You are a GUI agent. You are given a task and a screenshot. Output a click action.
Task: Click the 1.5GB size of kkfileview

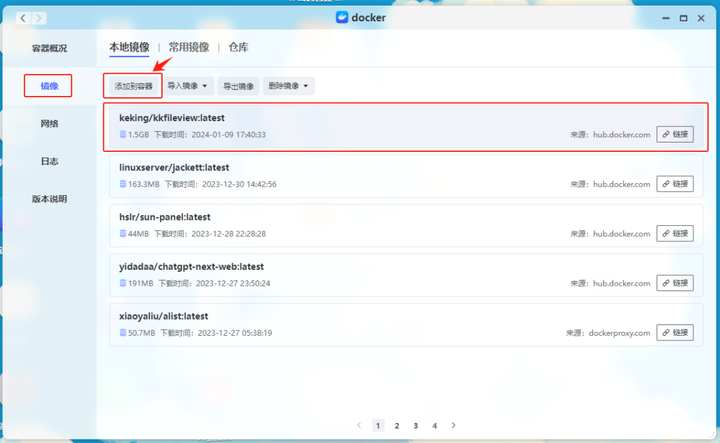pyautogui.click(x=139, y=135)
